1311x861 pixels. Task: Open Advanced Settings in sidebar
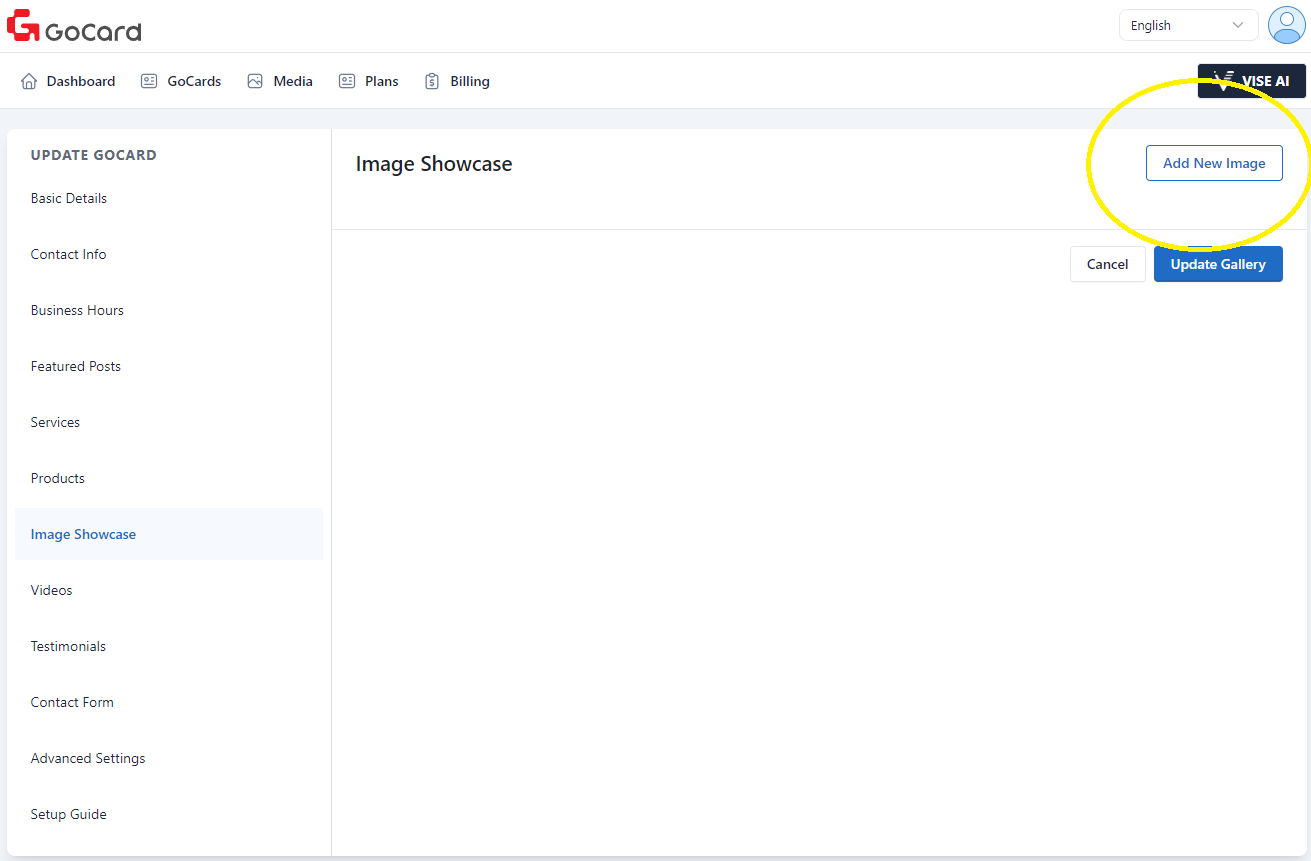pyautogui.click(x=88, y=758)
